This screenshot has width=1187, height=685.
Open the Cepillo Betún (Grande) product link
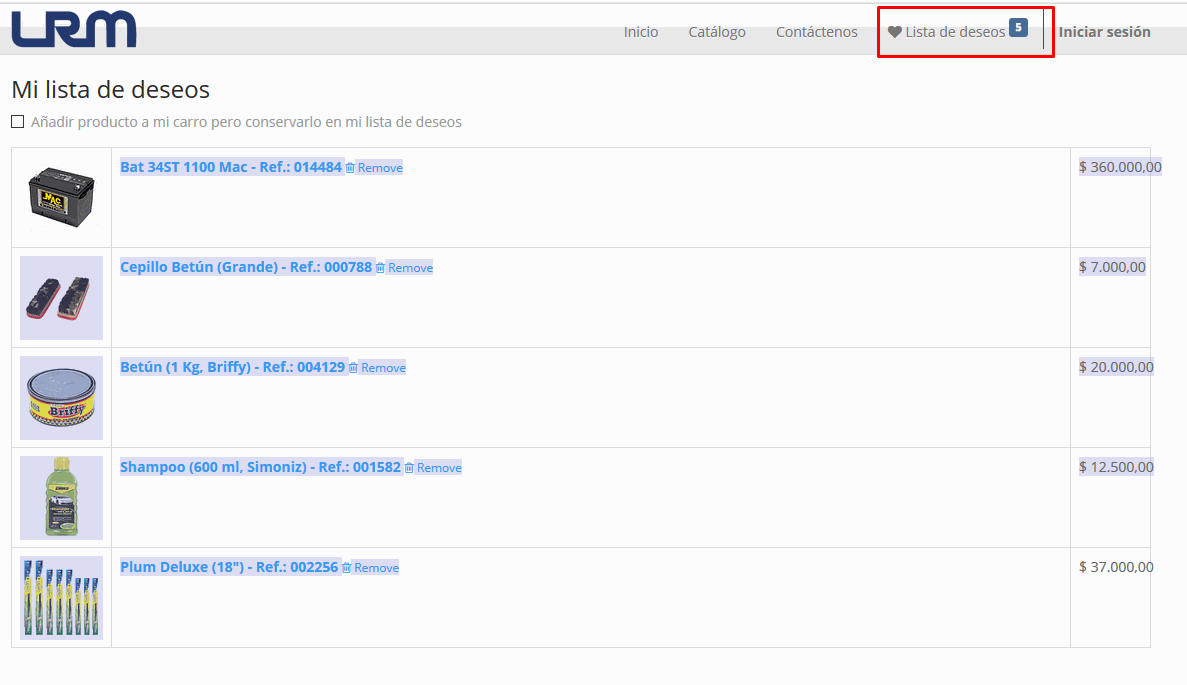pos(245,267)
